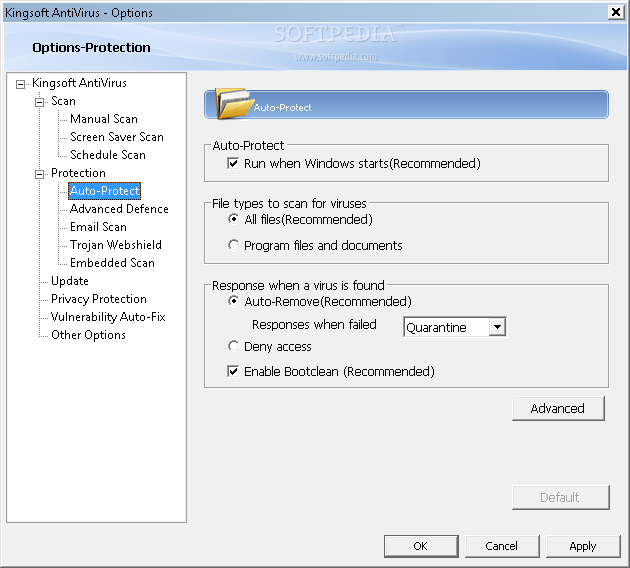Select the Kingsoft AntiVirus root label

(x=79, y=83)
